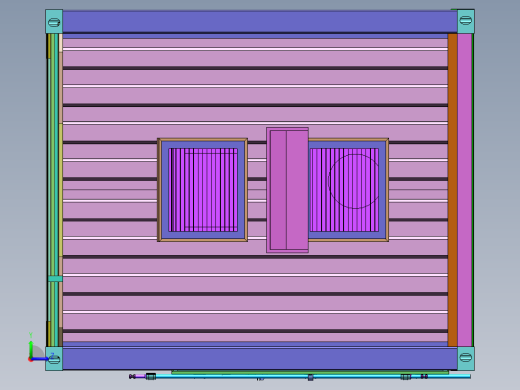Screen dimensions: 520x390
Task: Select the bottom-right teal corner casting
Action: (466, 358)
